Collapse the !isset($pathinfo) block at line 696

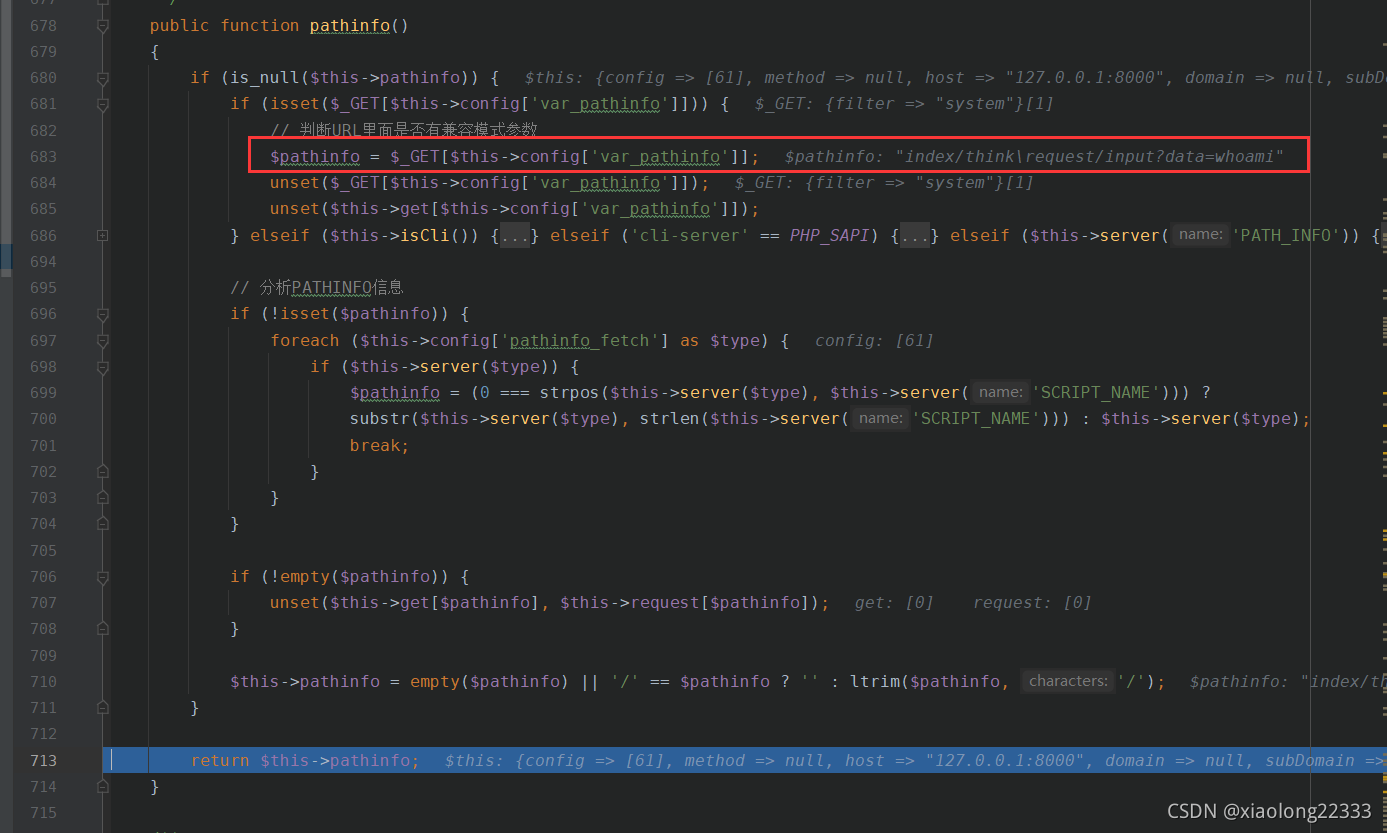pos(102,314)
